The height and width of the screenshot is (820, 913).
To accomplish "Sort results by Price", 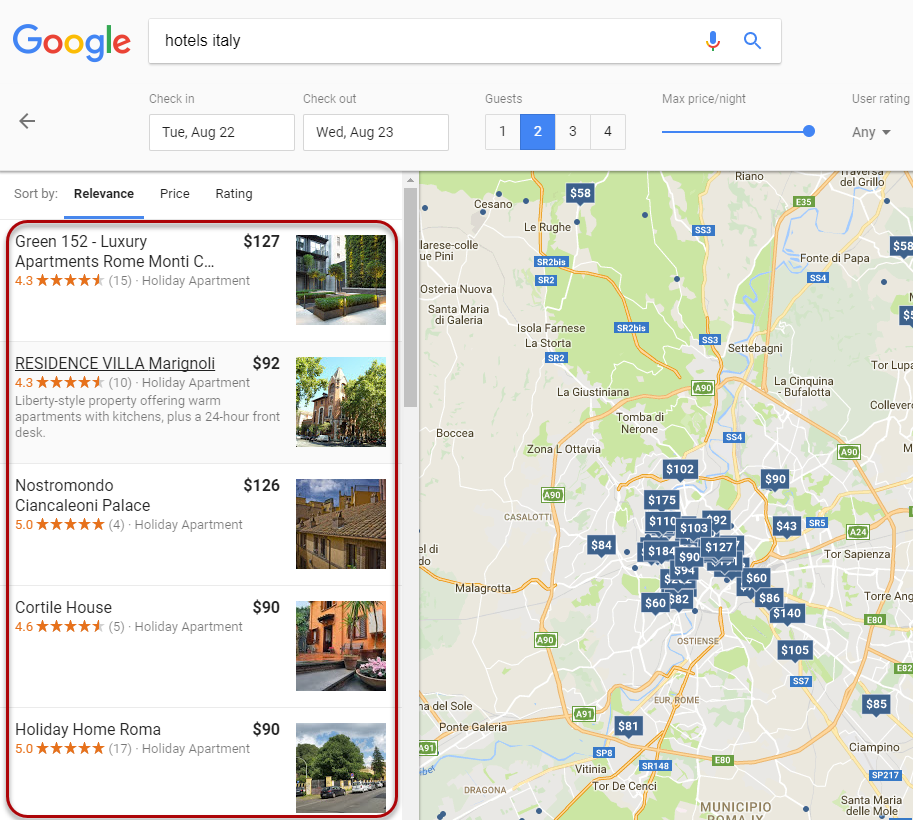I will [175, 194].
